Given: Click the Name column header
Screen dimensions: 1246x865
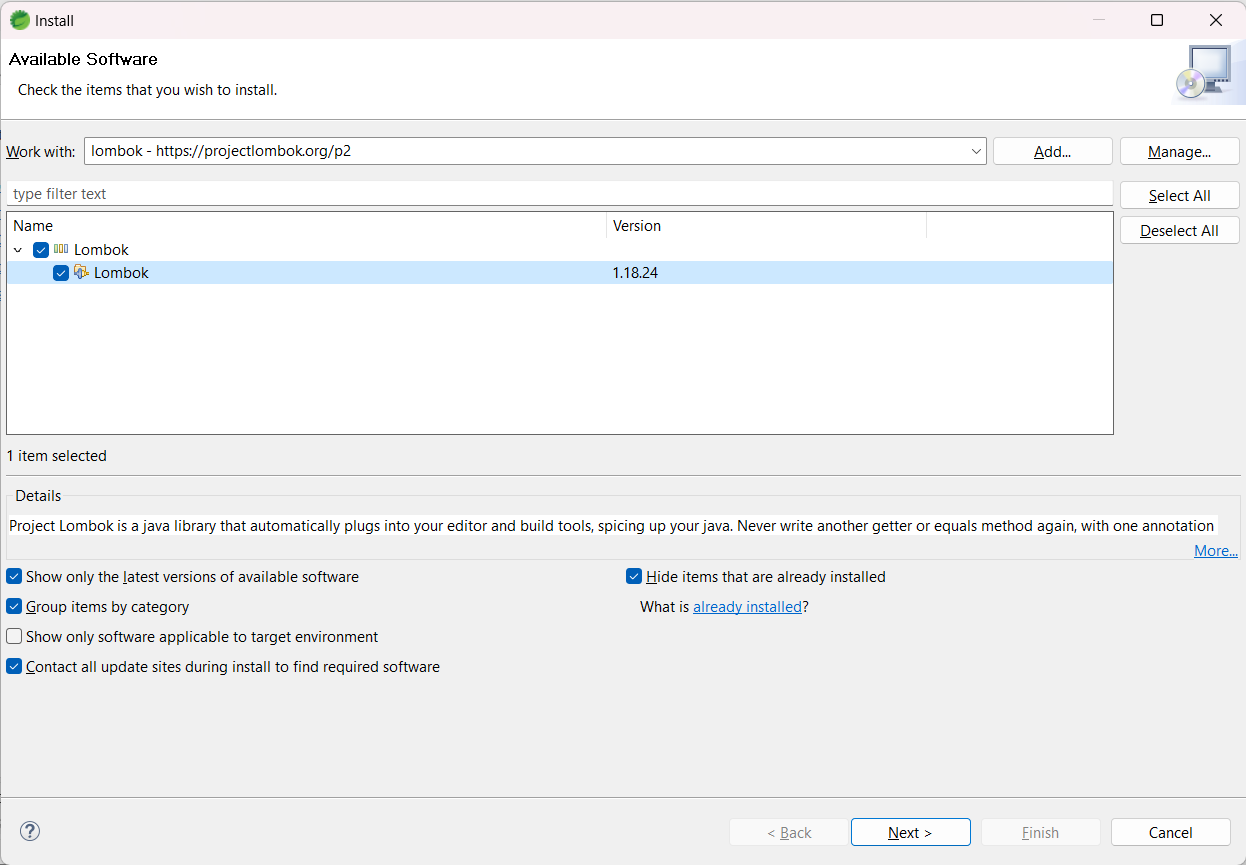Looking at the screenshot, I should pos(306,226).
